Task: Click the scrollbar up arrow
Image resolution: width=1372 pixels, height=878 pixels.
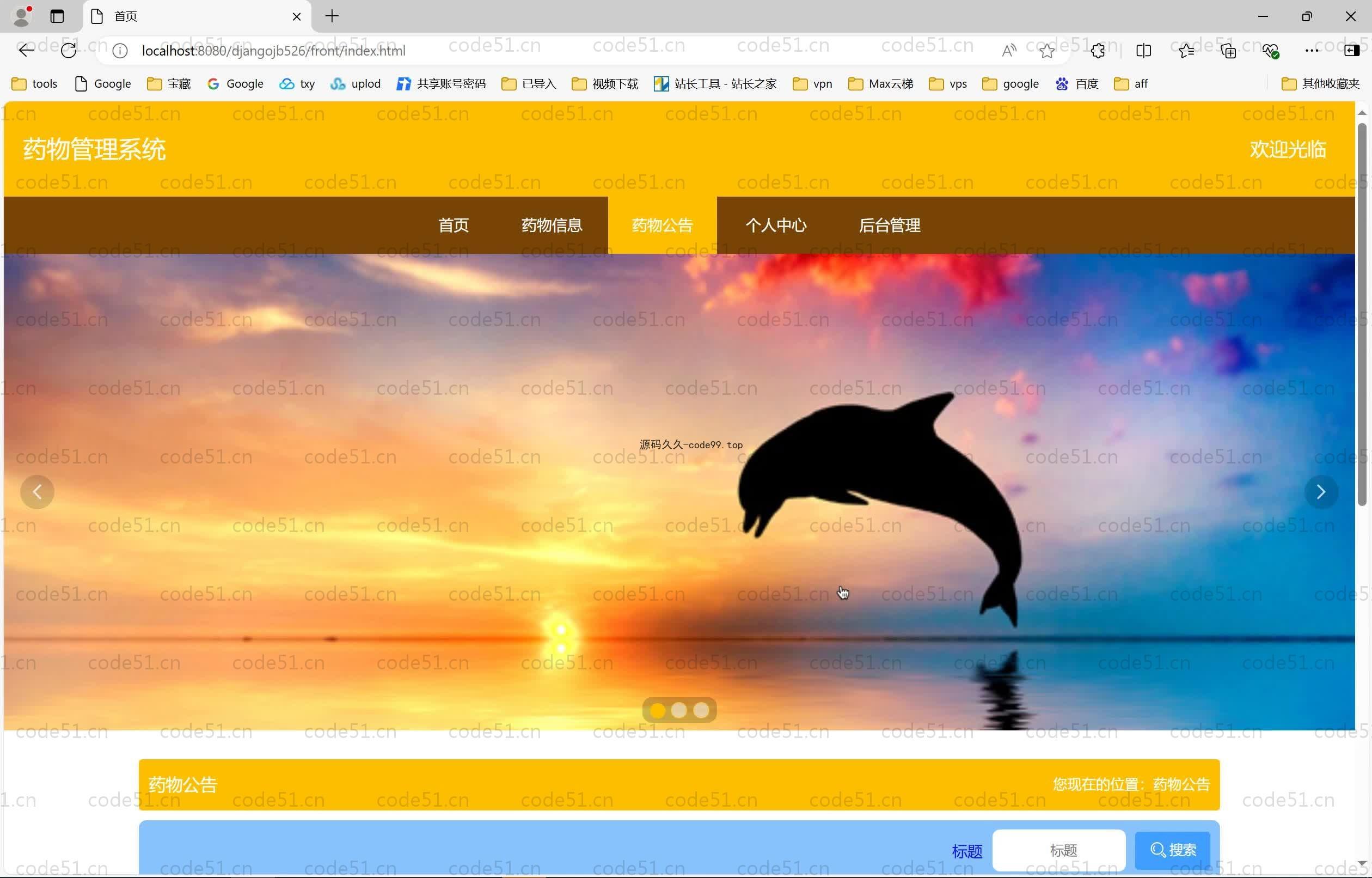Action: point(1362,113)
